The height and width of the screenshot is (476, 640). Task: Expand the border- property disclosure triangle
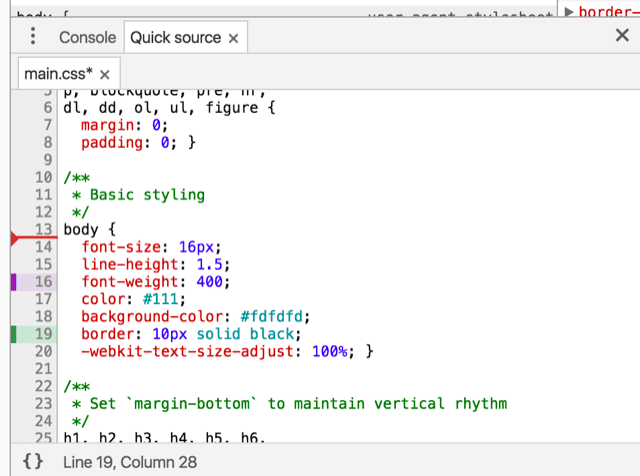pyautogui.click(x=570, y=12)
